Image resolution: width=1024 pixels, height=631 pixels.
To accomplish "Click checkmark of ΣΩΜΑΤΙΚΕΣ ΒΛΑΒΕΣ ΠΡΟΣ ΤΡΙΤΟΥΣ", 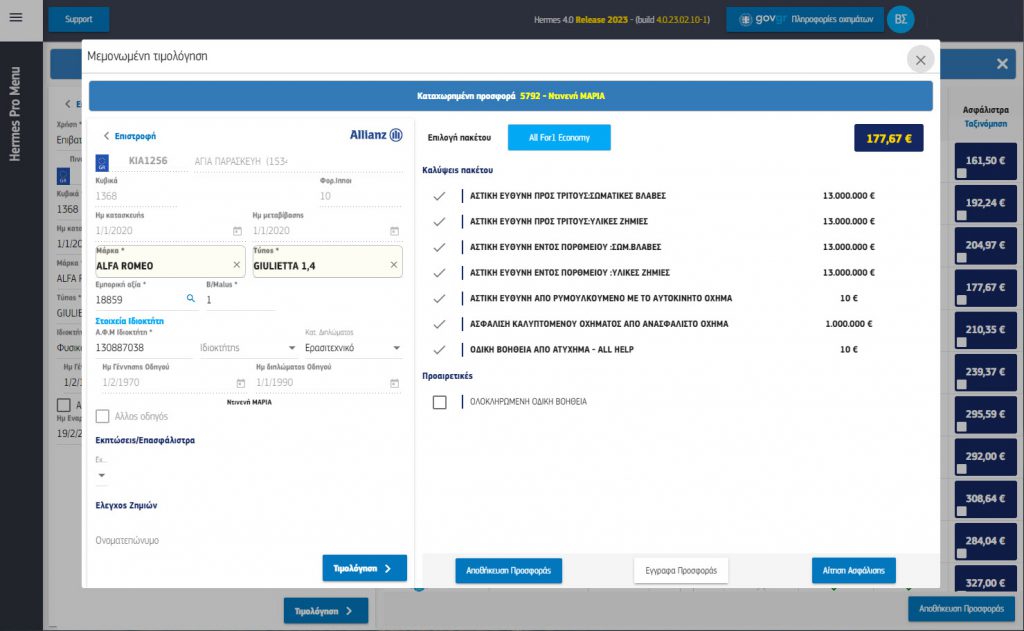I will point(440,196).
